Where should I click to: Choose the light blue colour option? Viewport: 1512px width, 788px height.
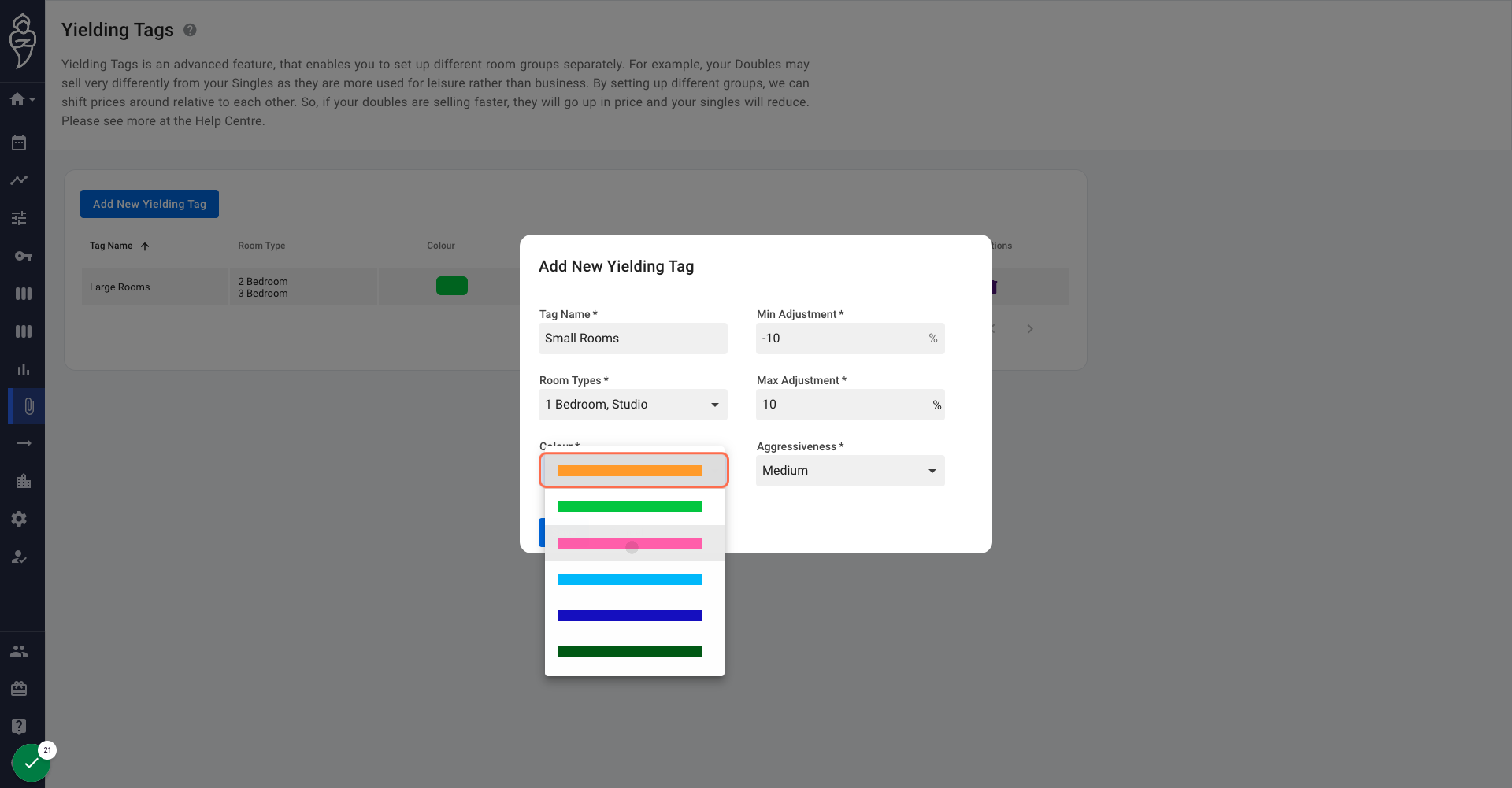pyautogui.click(x=634, y=579)
